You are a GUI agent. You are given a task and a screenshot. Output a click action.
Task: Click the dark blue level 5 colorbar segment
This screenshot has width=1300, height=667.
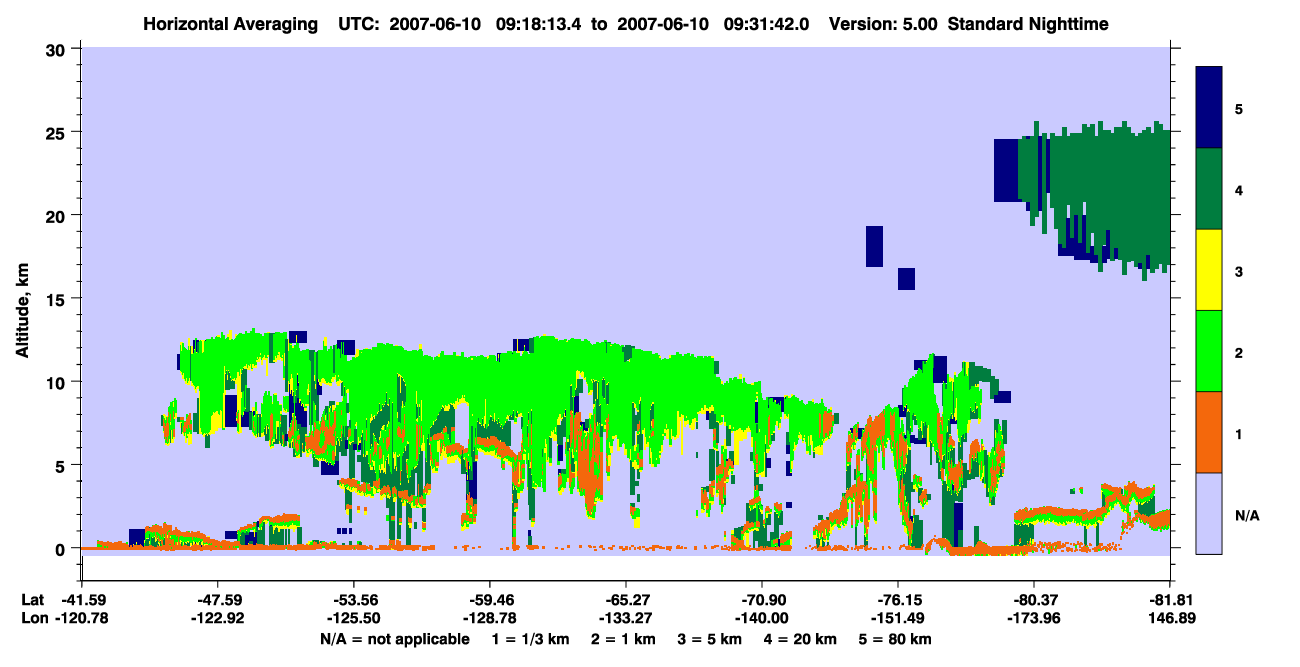coord(1209,108)
